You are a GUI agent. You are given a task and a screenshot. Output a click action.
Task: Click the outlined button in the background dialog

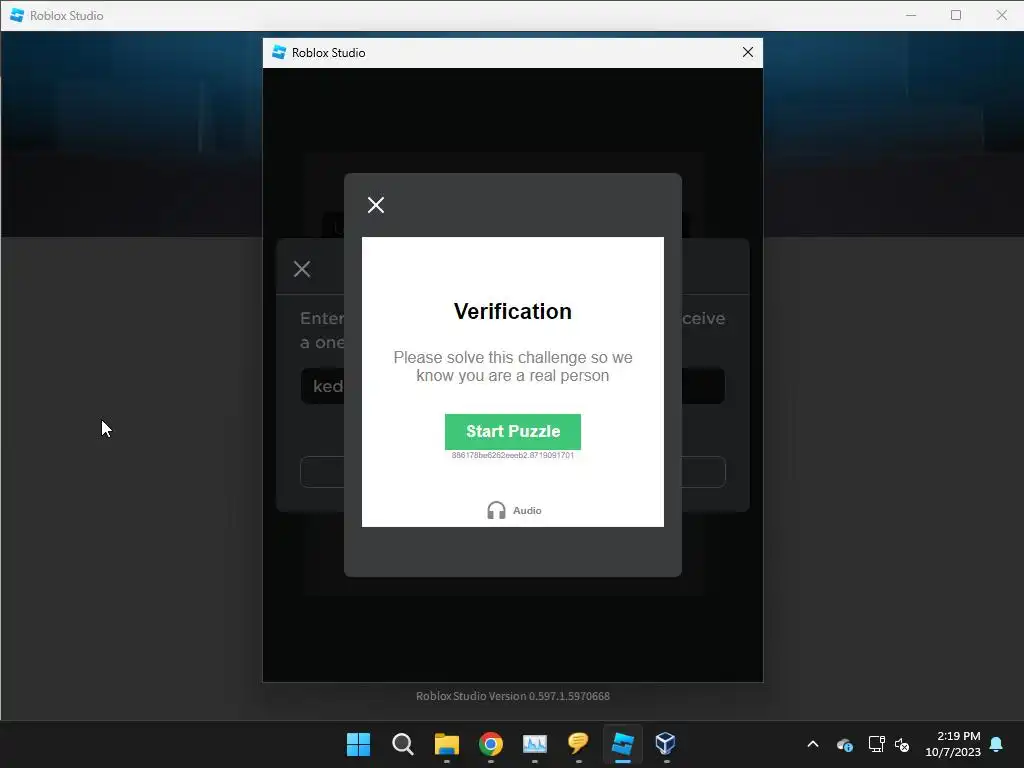tap(513, 472)
